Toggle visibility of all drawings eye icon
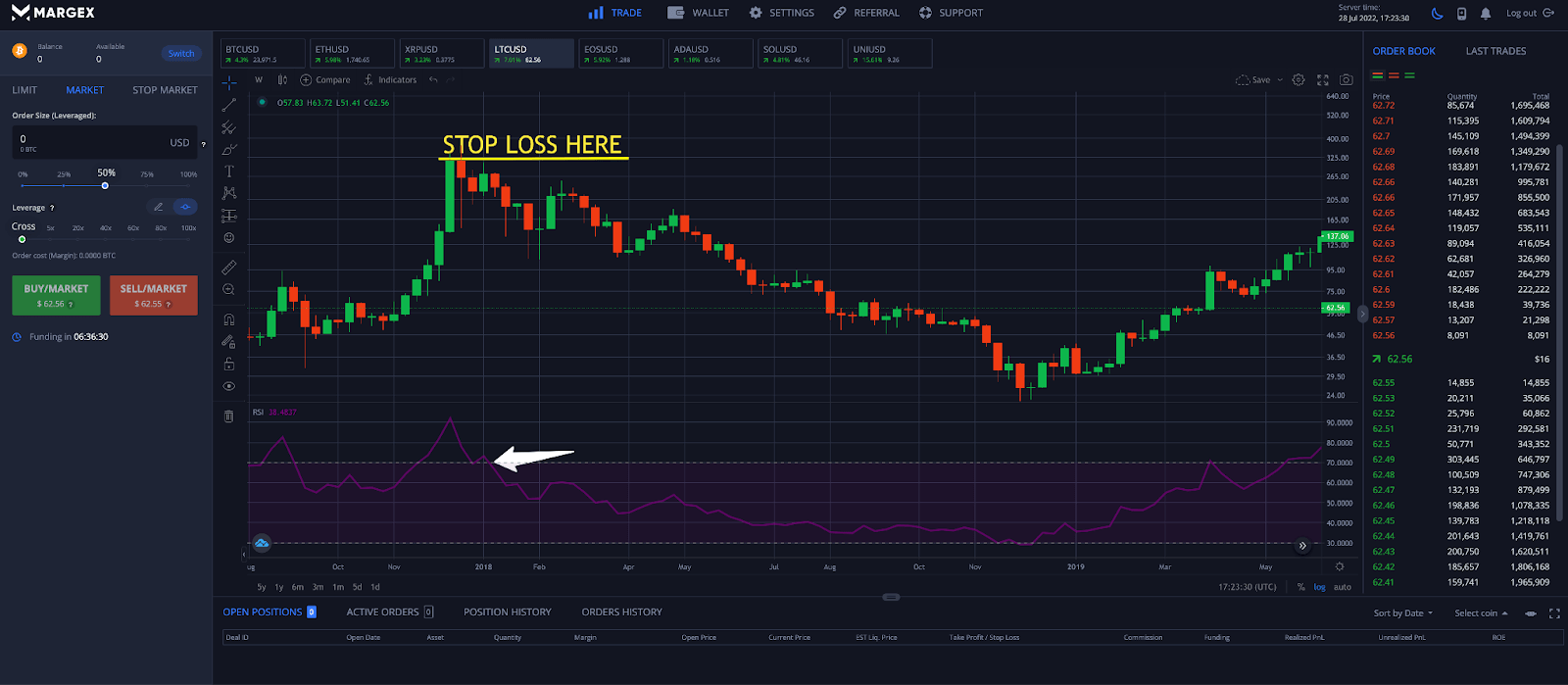This screenshot has height=685, width=1568. 229,386
